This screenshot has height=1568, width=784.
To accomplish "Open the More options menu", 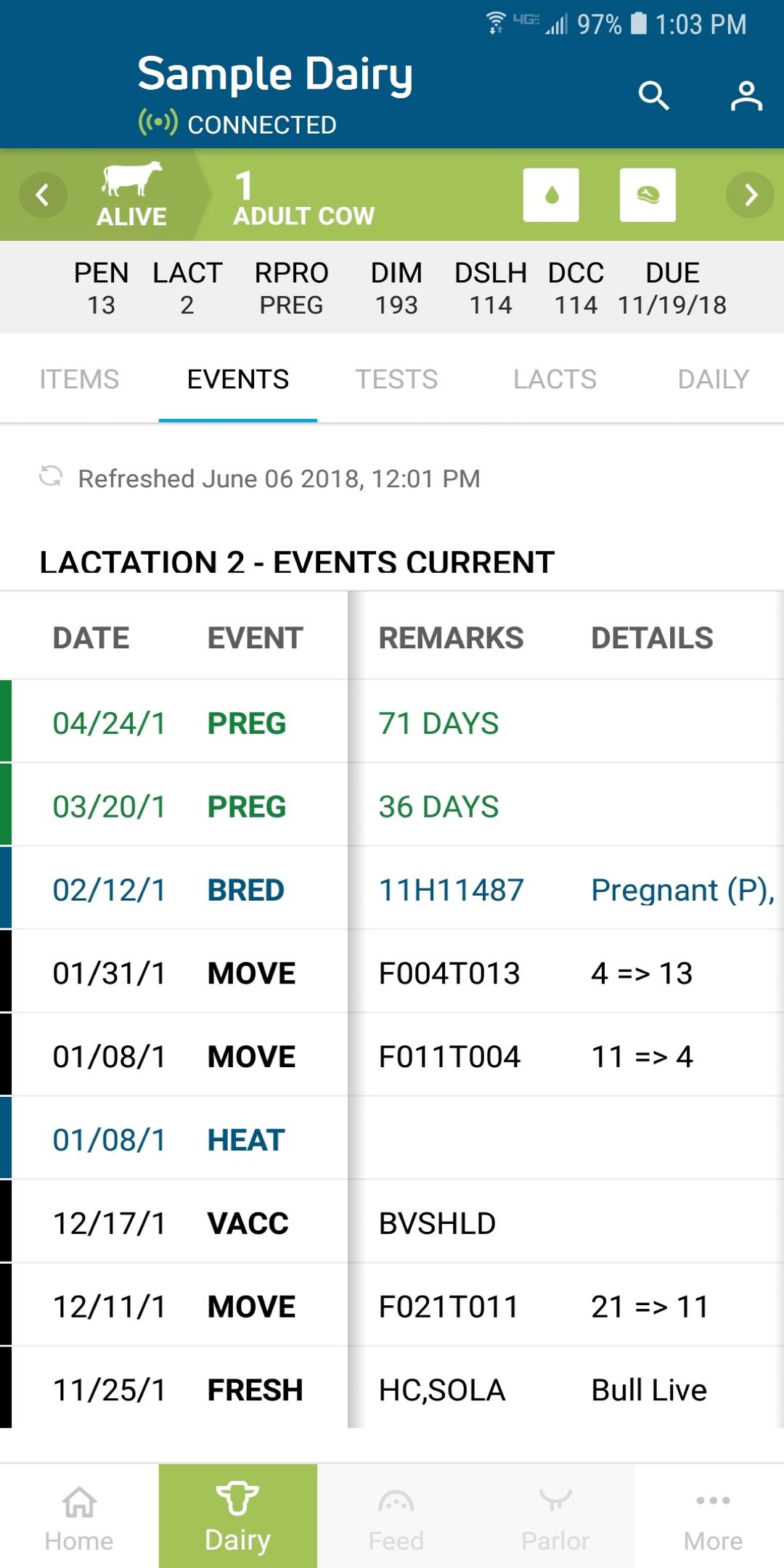I will click(713, 1516).
